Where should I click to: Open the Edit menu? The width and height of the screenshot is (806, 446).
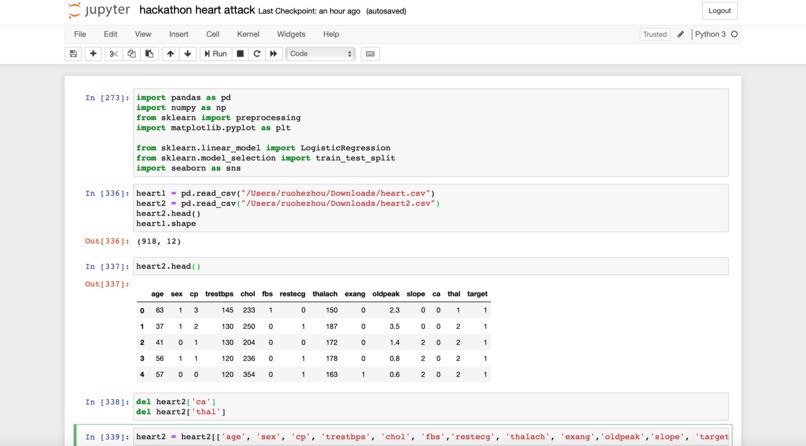click(x=111, y=34)
